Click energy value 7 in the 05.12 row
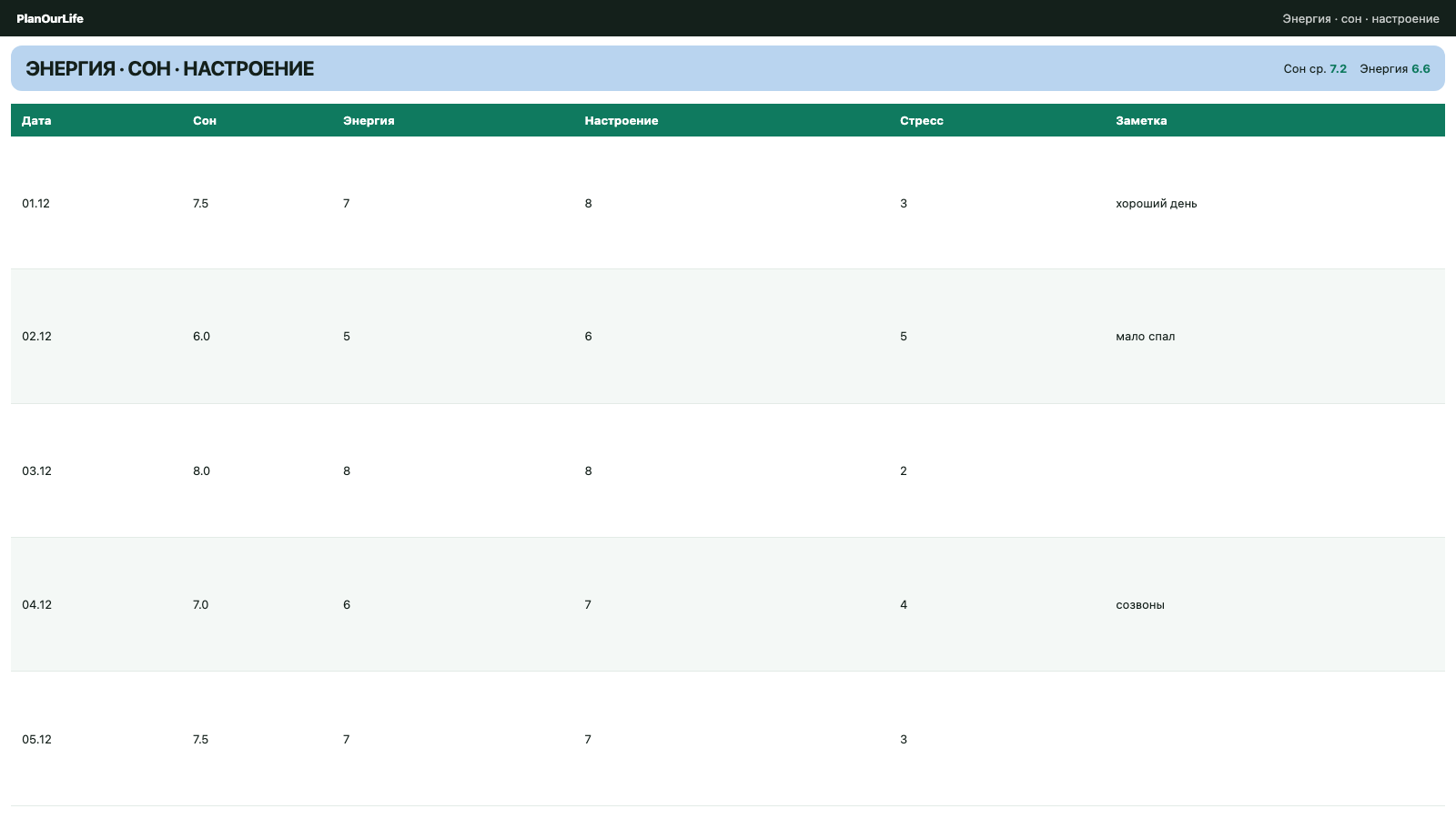Screen dimensions: 1456x819 pyautogui.click(x=347, y=739)
